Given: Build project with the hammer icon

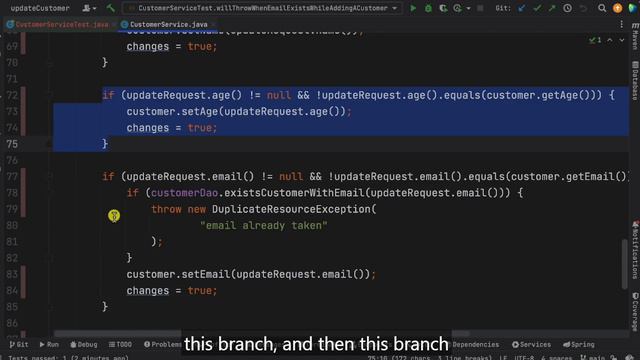Looking at the screenshot, I should tap(110, 8).
